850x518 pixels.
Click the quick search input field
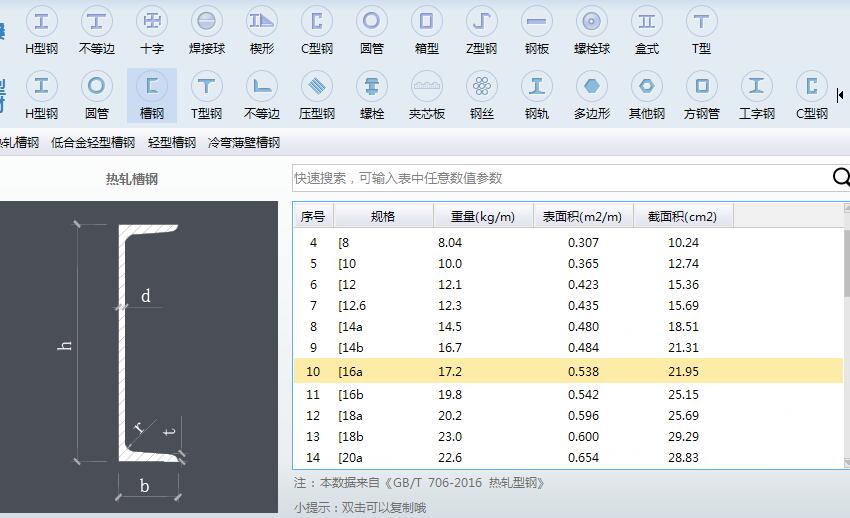[561, 178]
